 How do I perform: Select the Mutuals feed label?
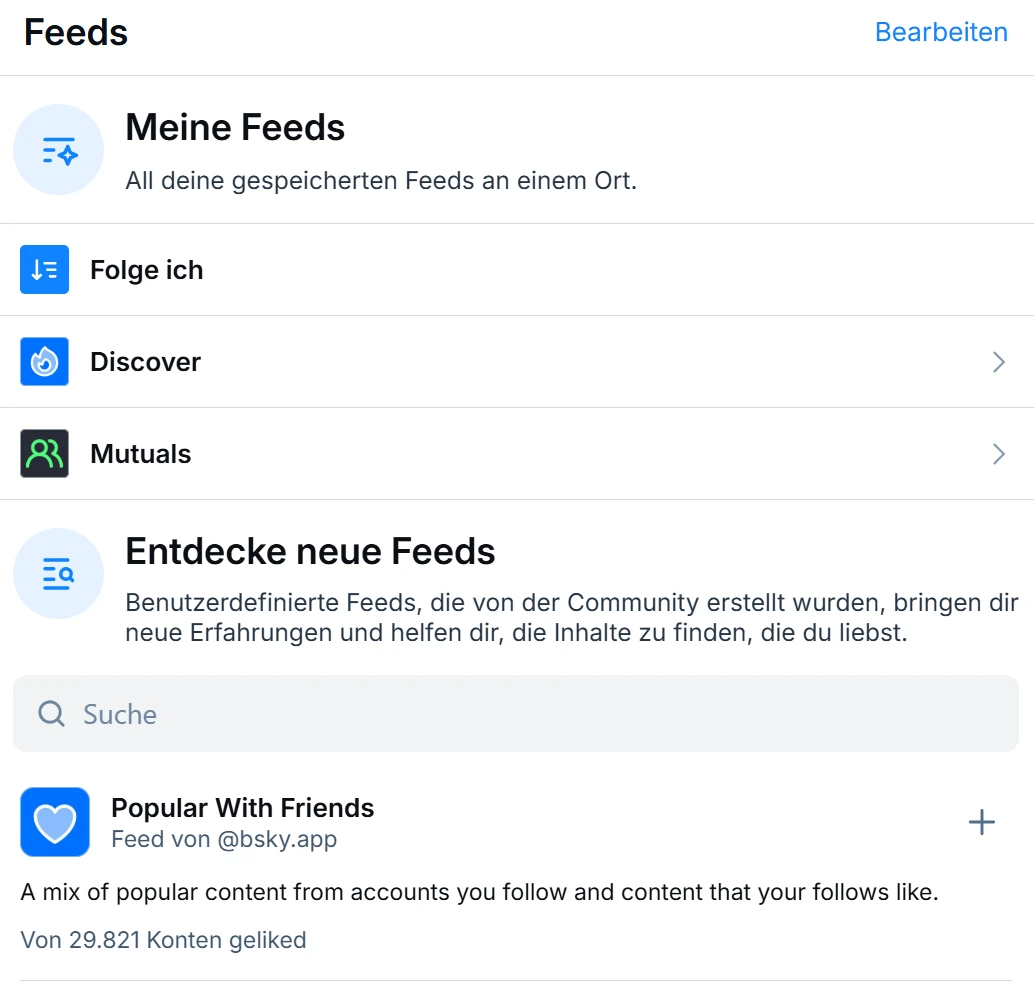(140, 454)
